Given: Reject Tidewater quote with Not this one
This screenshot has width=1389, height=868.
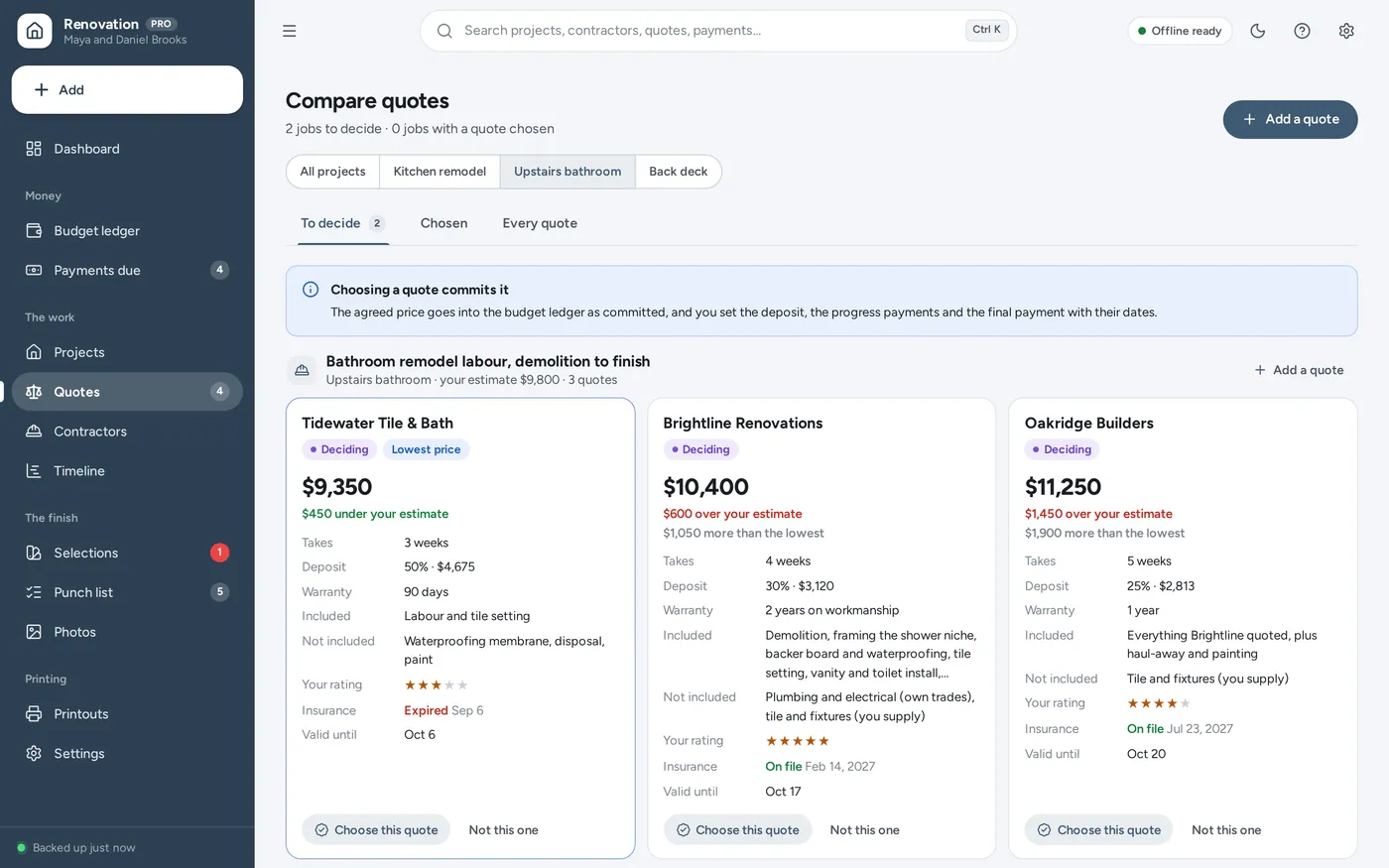Looking at the screenshot, I should (x=503, y=830).
